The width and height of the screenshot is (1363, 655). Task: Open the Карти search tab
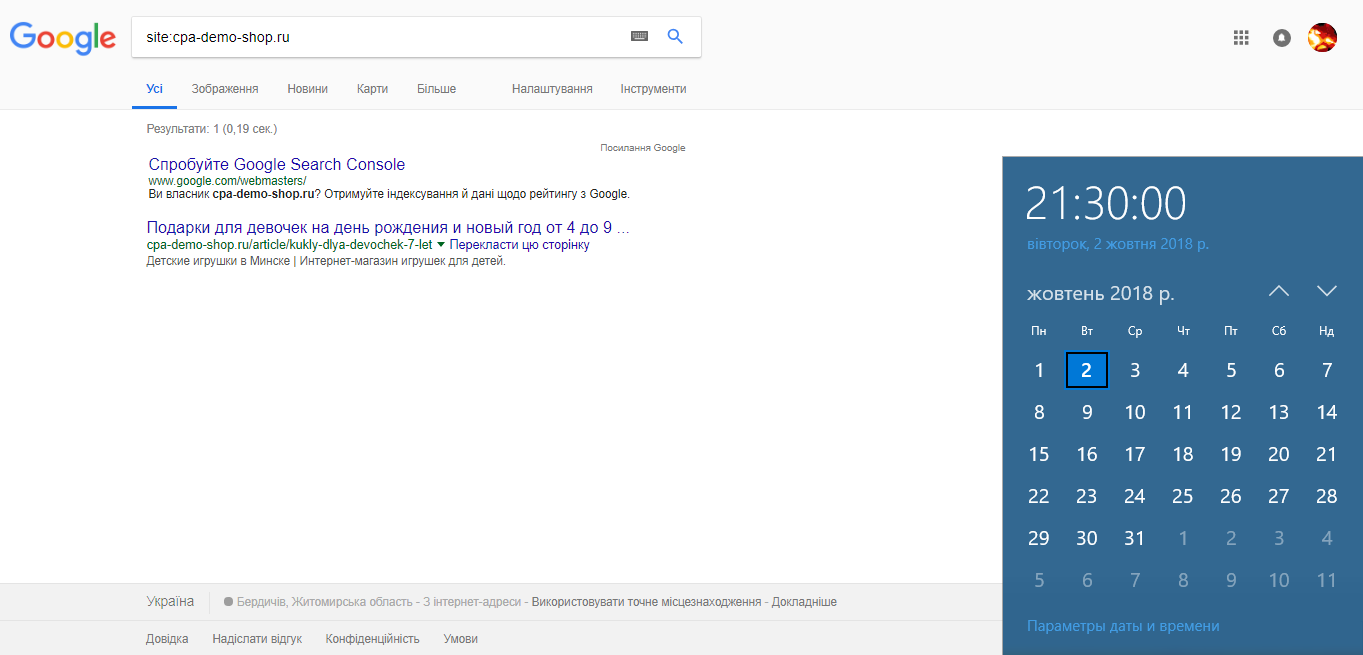pos(372,89)
